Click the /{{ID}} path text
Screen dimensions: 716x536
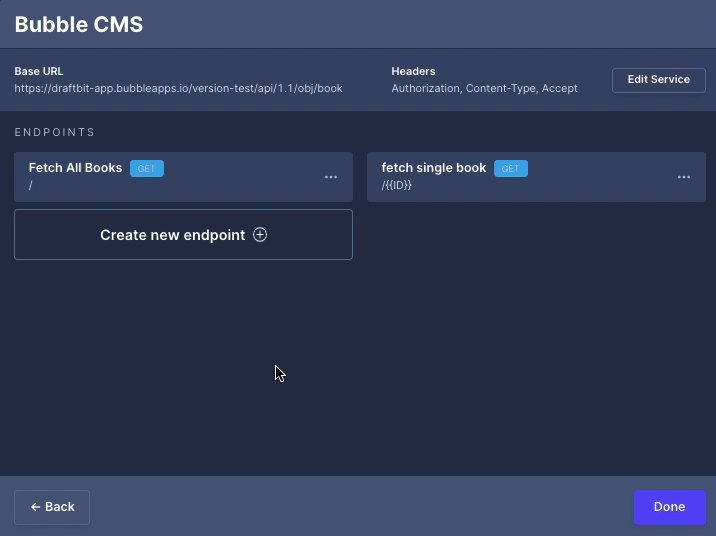tap(396, 185)
